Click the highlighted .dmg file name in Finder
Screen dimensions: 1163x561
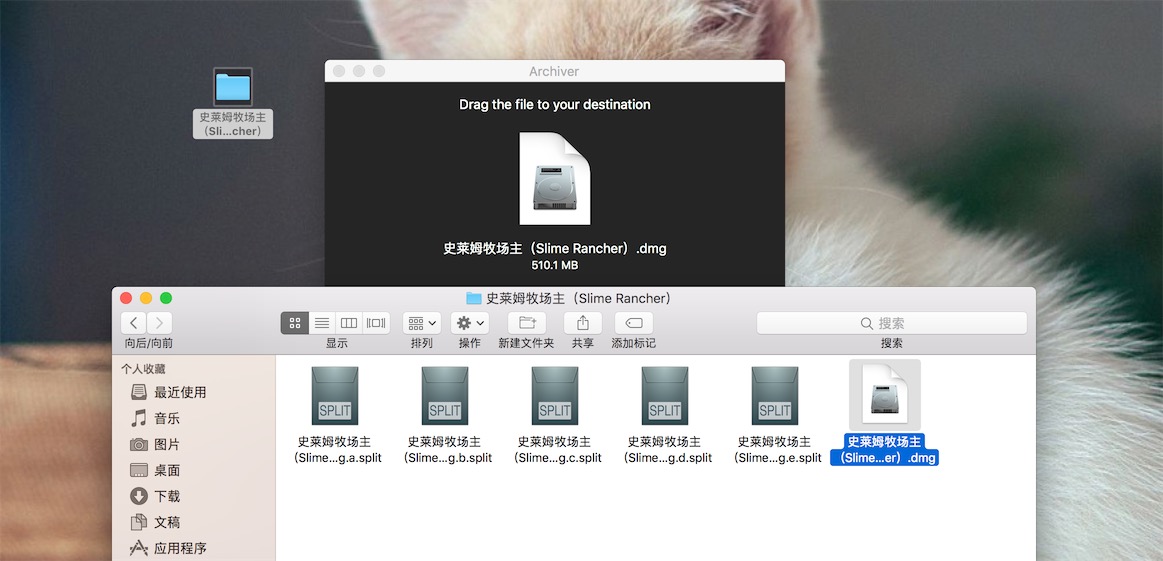885,450
